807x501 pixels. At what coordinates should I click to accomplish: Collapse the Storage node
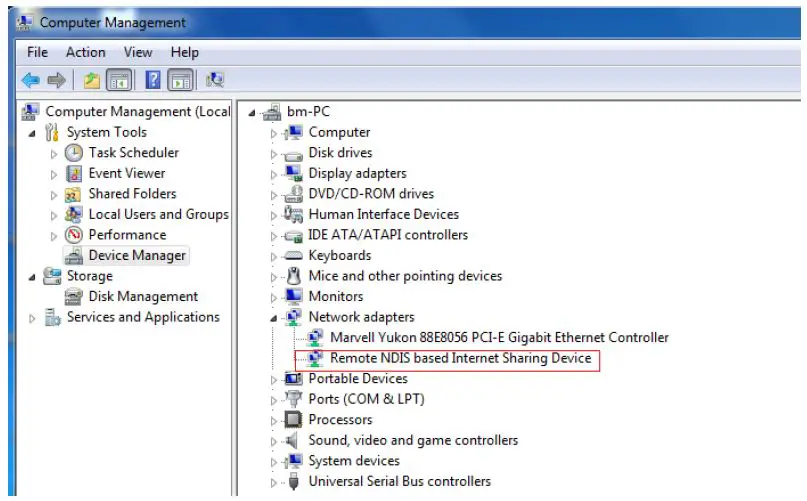[32, 278]
